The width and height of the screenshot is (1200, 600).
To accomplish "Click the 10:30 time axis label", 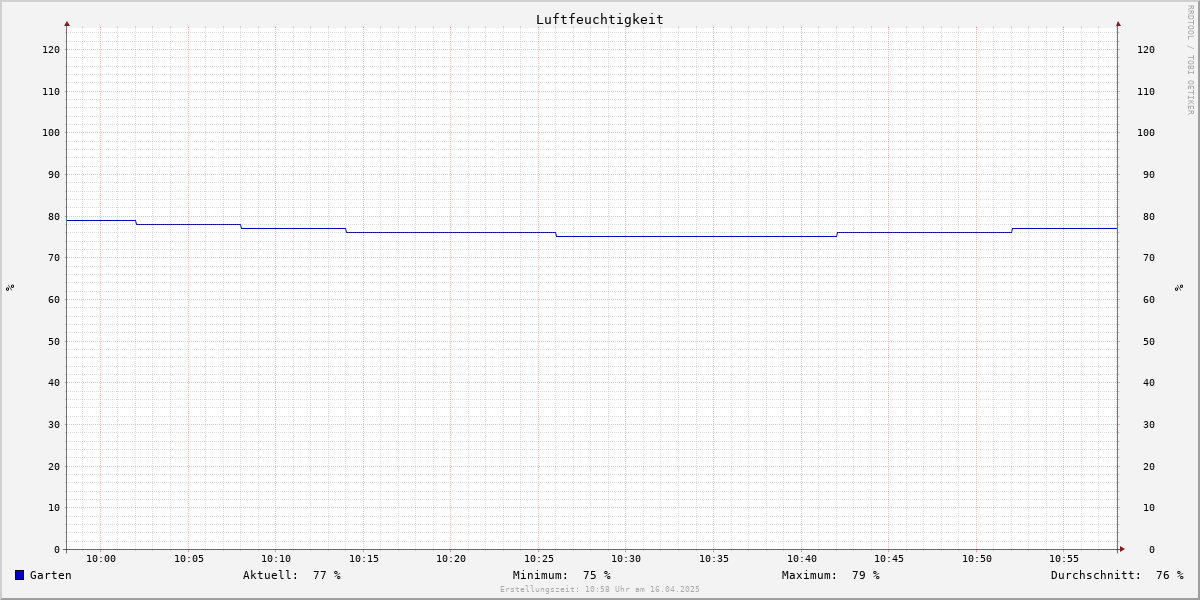I will click(626, 559).
